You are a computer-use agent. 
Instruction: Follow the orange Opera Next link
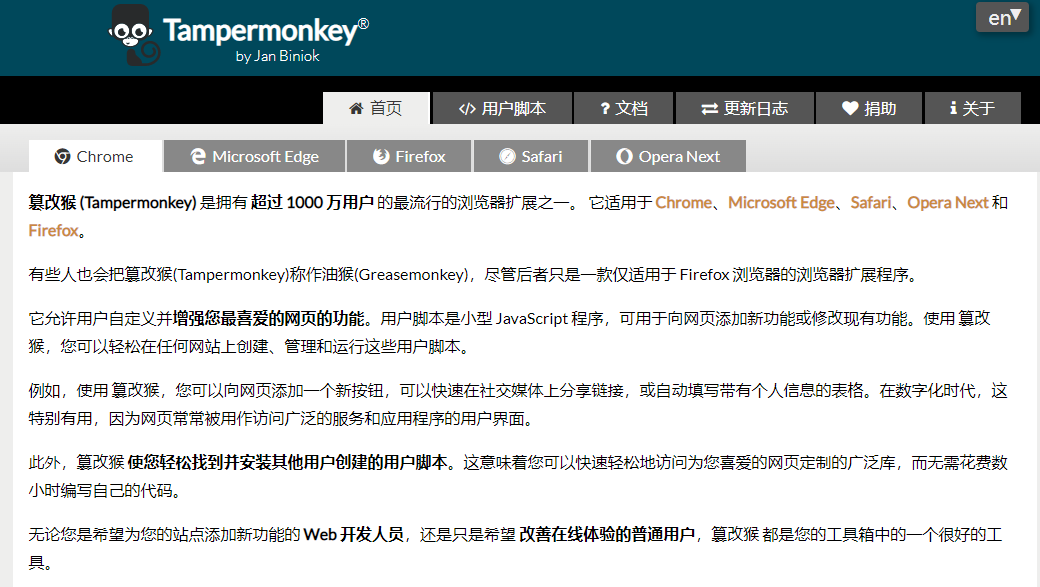948,202
